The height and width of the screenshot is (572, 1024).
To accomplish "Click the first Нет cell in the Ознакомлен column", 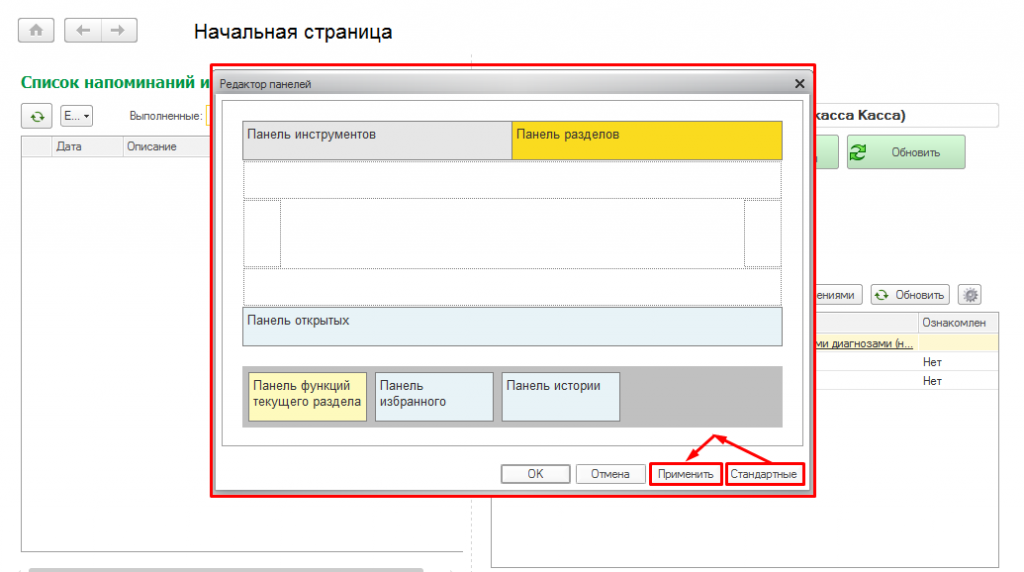I will 957,362.
